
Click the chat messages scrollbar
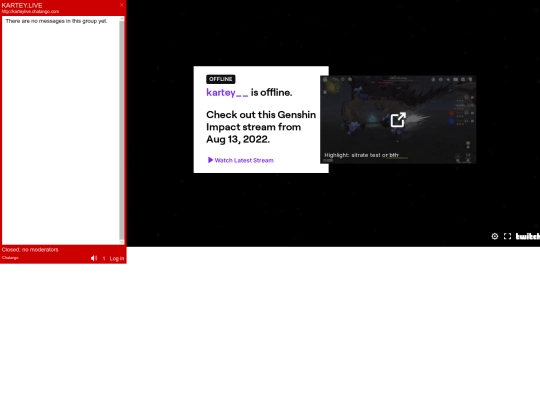tap(122, 131)
